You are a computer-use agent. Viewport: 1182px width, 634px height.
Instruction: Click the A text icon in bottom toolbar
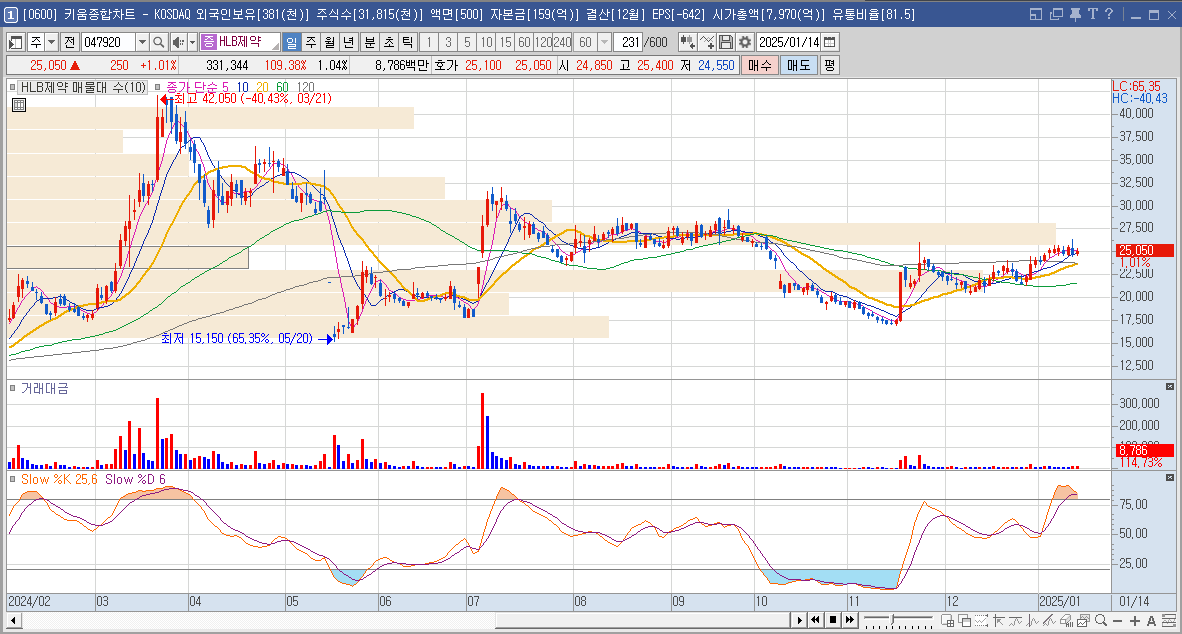[x=1151, y=621]
